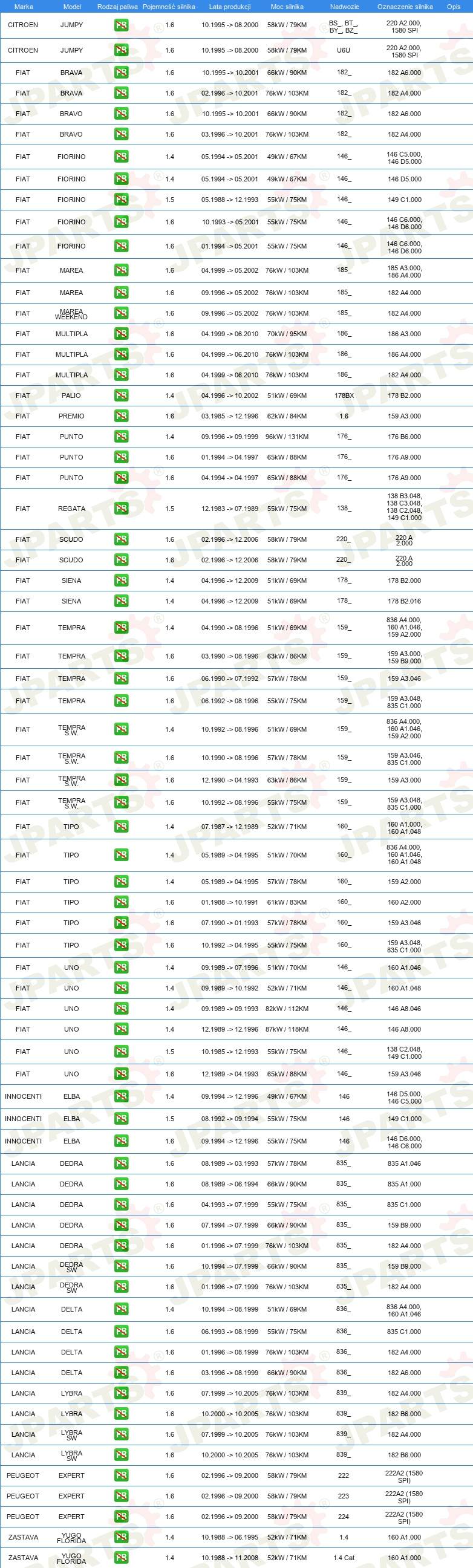This screenshot has height=1568, width=473.
Task: Click the fuel icon in the Fiat Premio row
Action: [x=121, y=417]
